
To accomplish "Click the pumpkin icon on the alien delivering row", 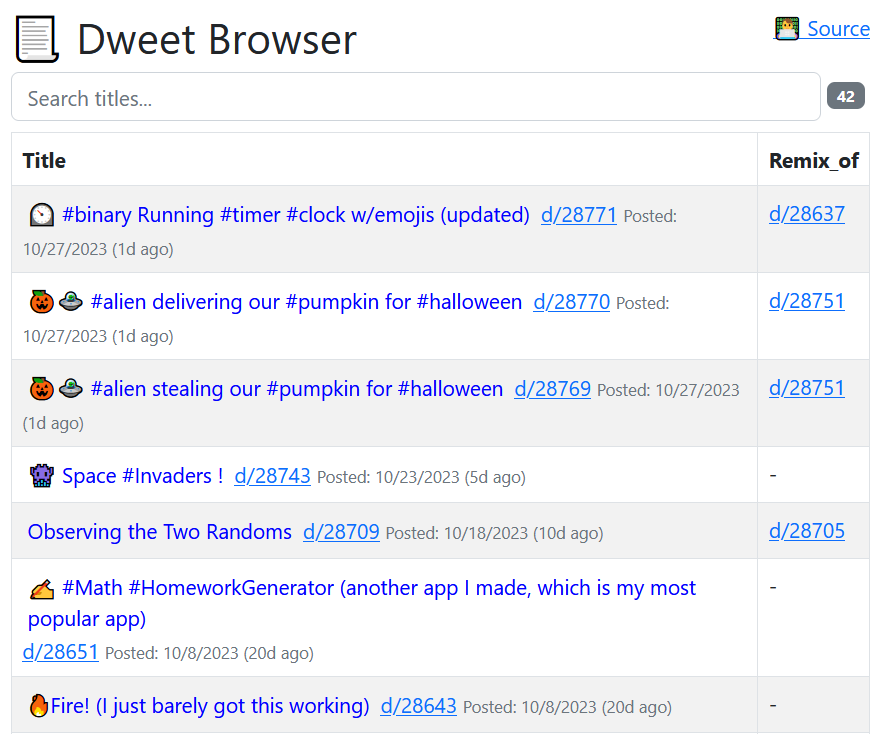I will (41, 300).
